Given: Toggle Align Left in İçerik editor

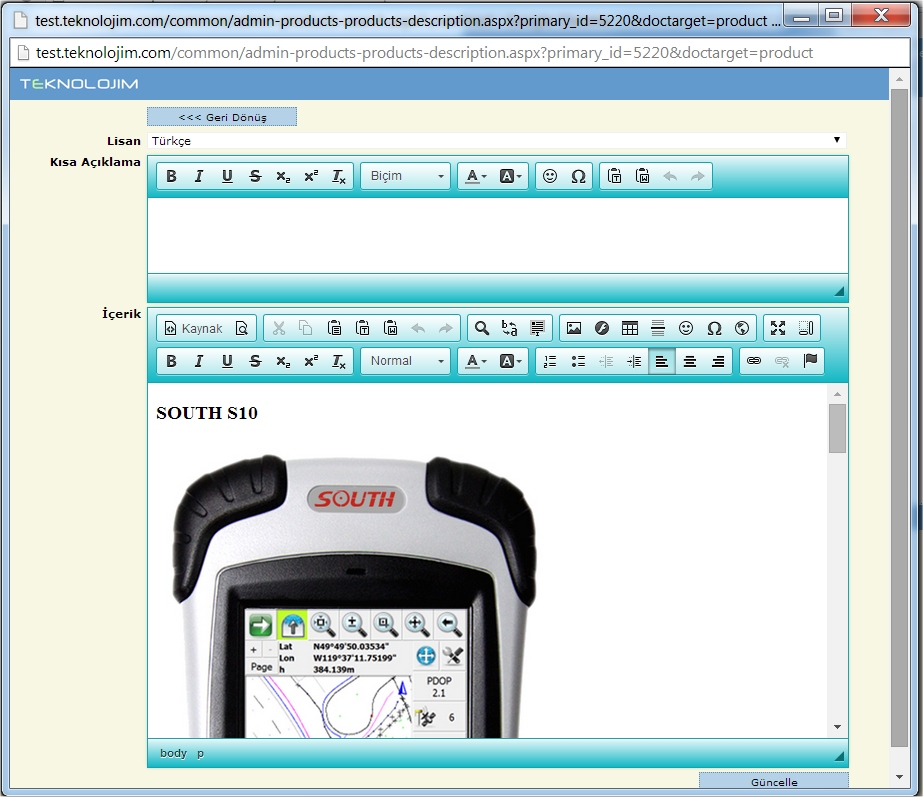Looking at the screenshot, I should pos(662,361).
